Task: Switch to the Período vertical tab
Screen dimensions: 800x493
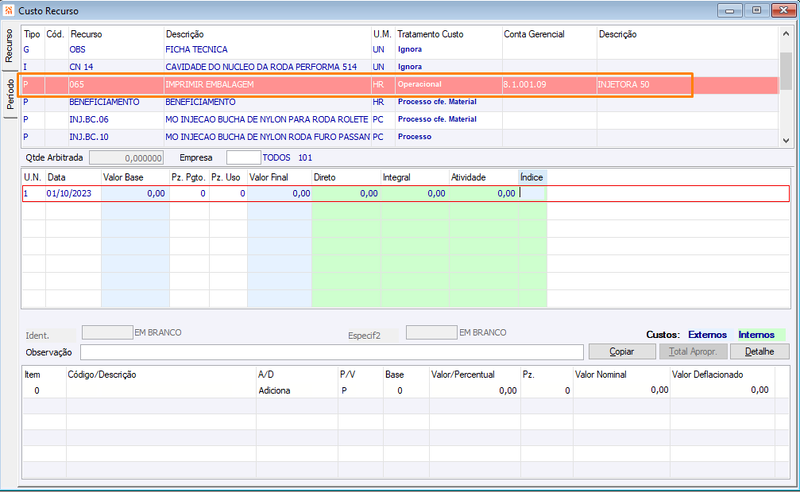Action: 10,94
